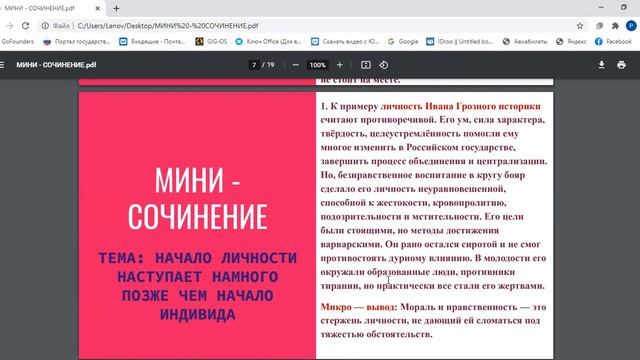
Task: Open the reading list icon in toolbar
Action: coord(599,26)
